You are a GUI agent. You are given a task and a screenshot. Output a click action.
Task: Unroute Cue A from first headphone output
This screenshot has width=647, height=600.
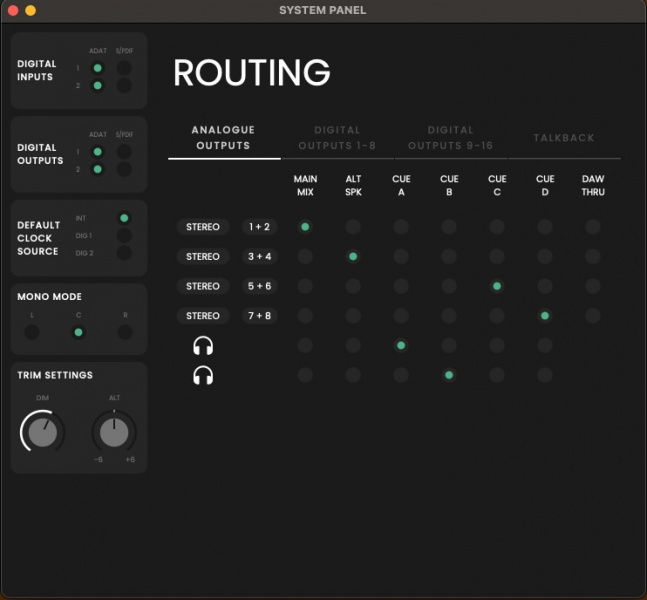click(x=401, y=345)
